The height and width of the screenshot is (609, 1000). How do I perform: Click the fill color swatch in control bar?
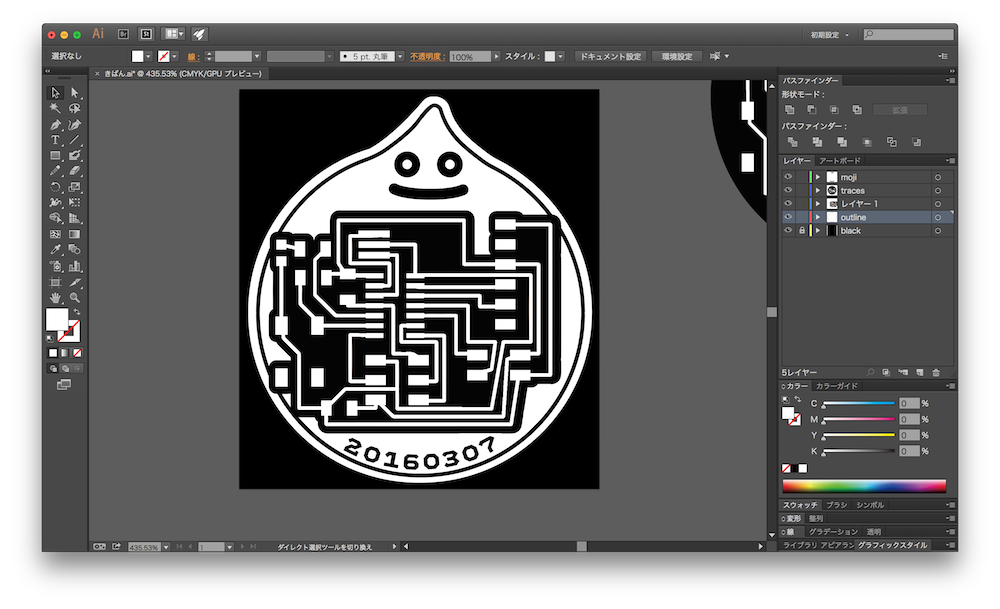(x=137, y=57)
